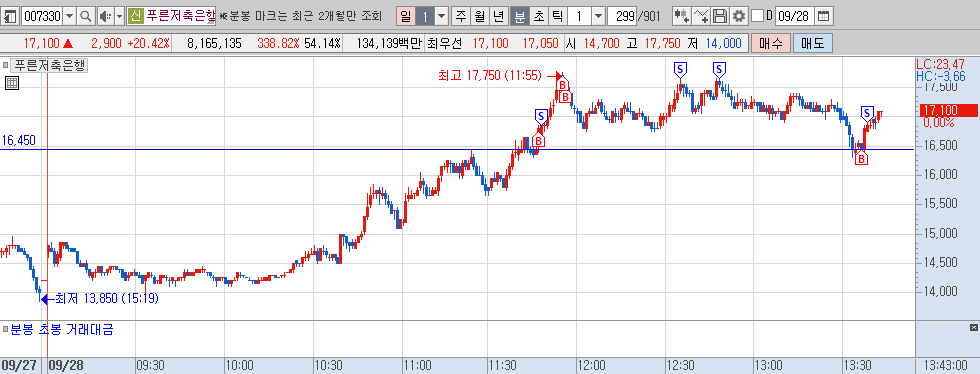Image resolution: width=980 pixels, height=374 pixels.
Task: Click the 최우선 quote label
Action: click(445, 44)
